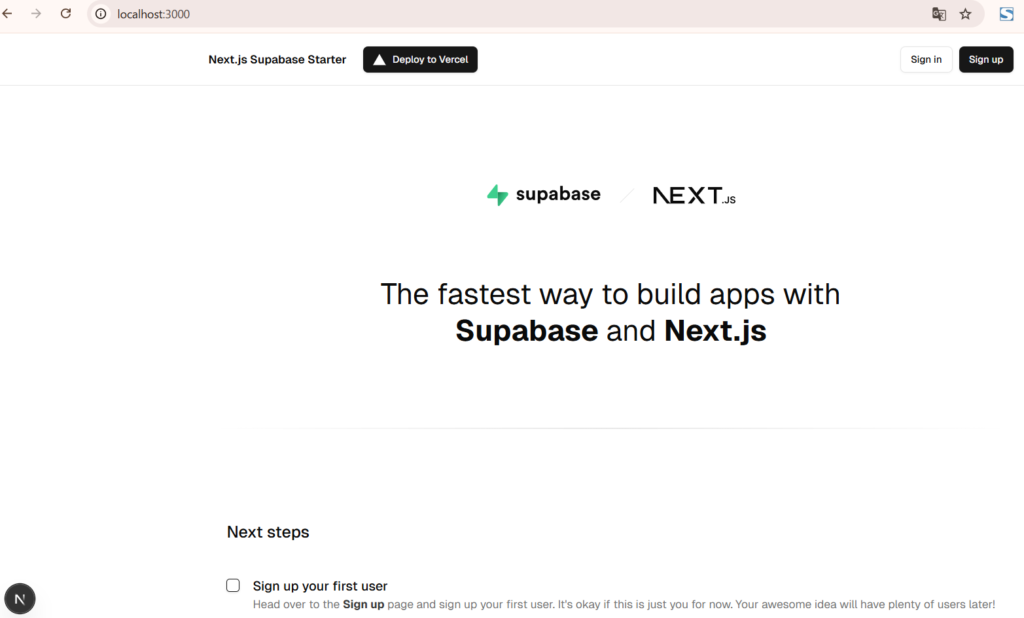This screenshot has width=1024, height=618.
Task: Bookmark this page with the star icon
Action: coord(965,14)
